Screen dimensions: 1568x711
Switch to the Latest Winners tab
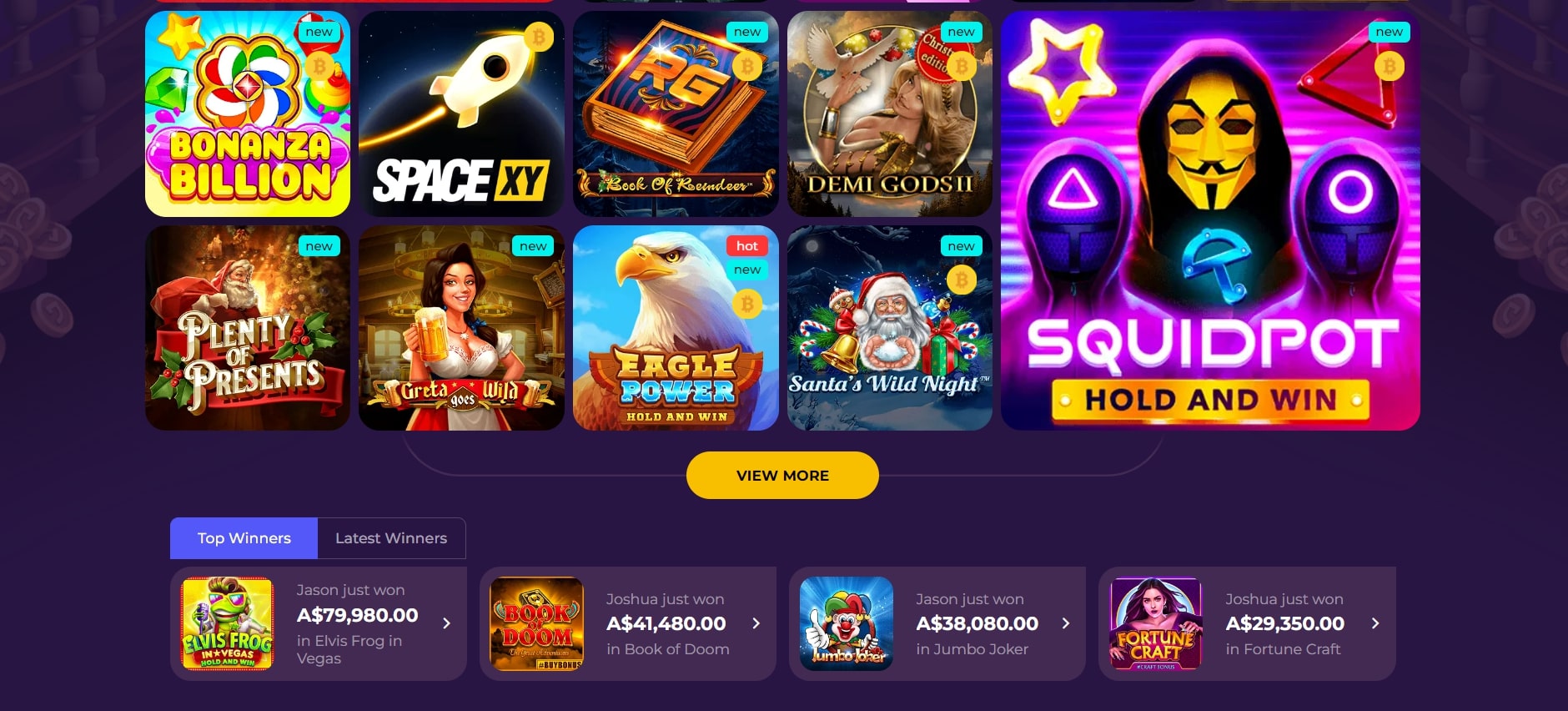point(391,538)
